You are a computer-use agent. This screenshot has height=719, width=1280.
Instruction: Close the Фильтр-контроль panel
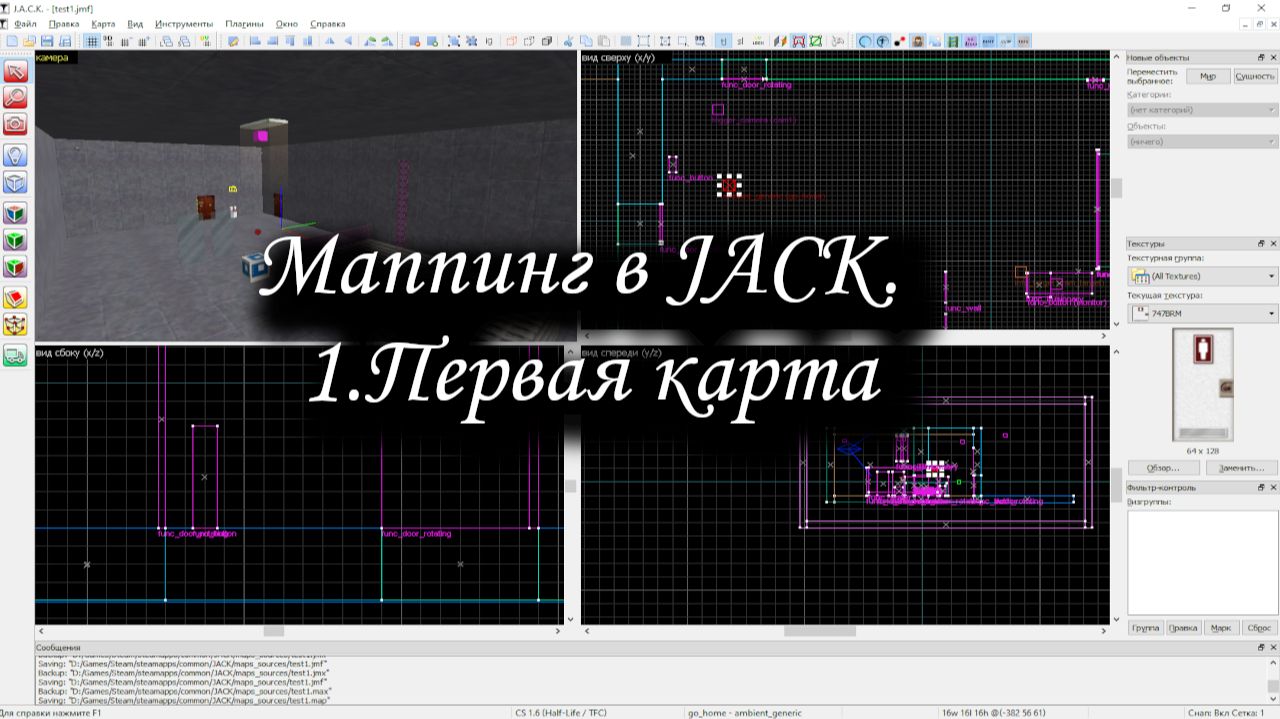point(1273,487)
